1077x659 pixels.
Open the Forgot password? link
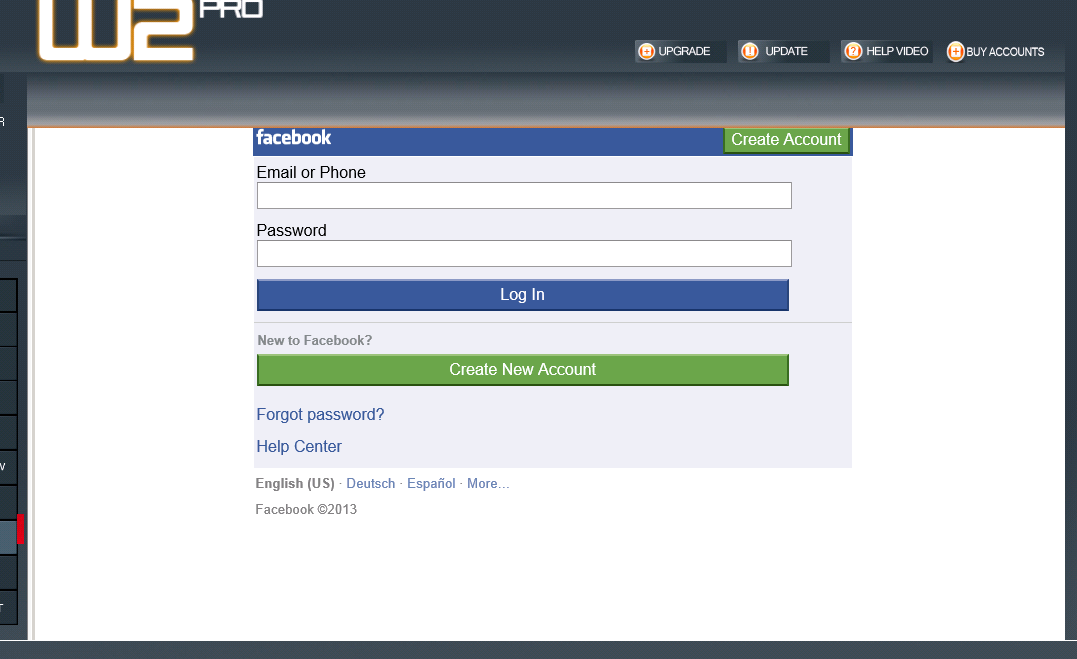pyautogui.click(x=320, y=414)
